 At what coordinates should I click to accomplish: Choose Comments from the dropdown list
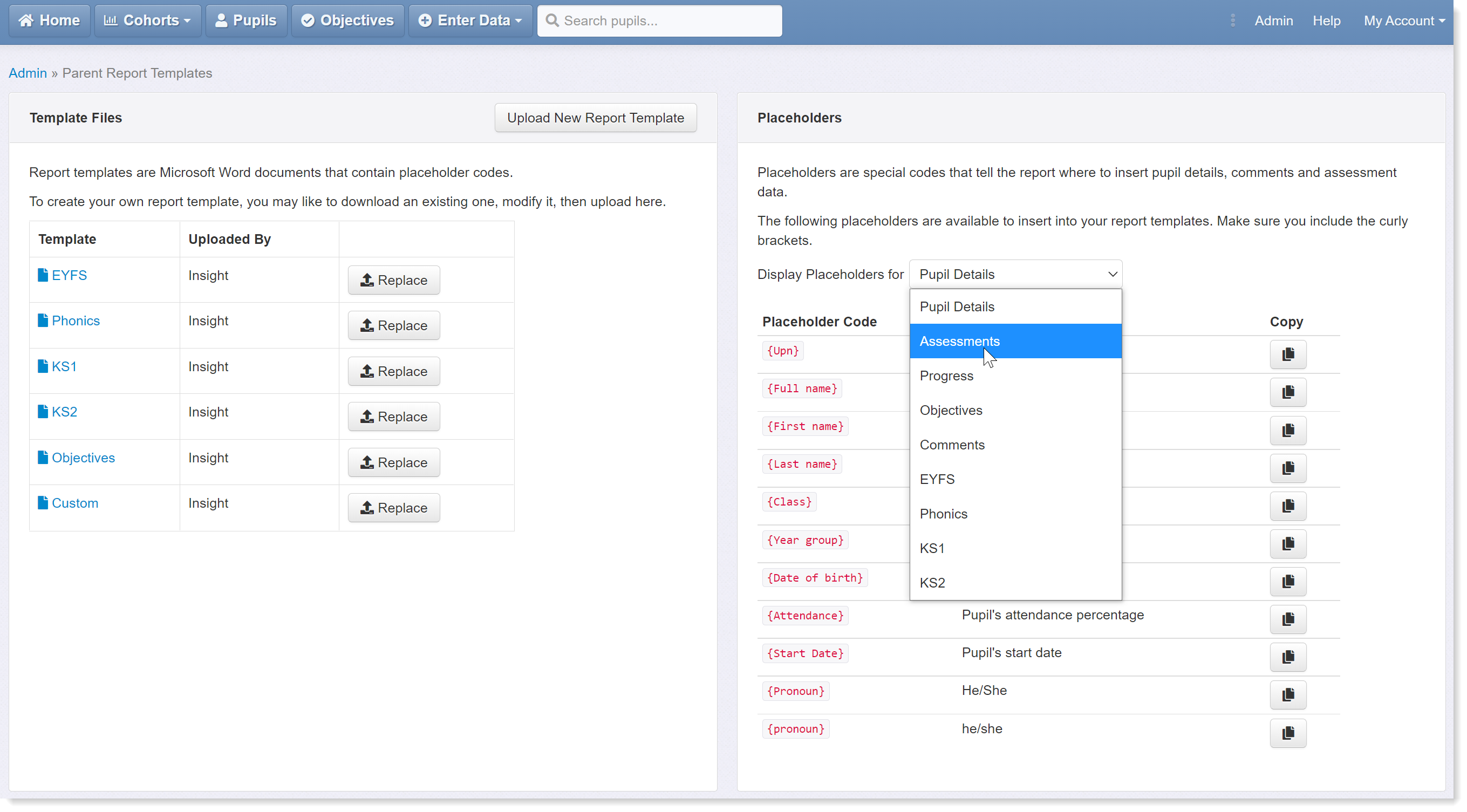point(1015,445)
